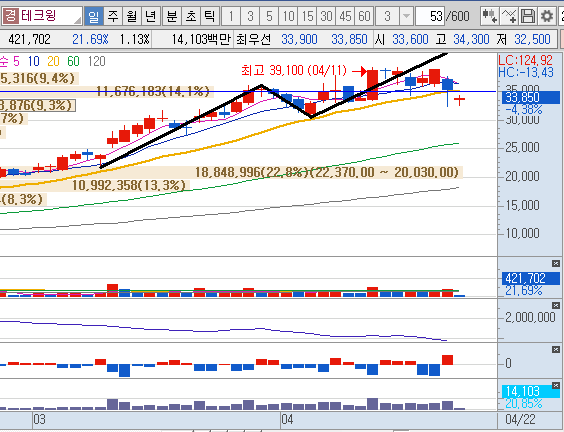Expand the 테크윙 stock name dropdown corner
Image resolution: width=564 pixels, height=432 pixels.
[x=77, y=21]
